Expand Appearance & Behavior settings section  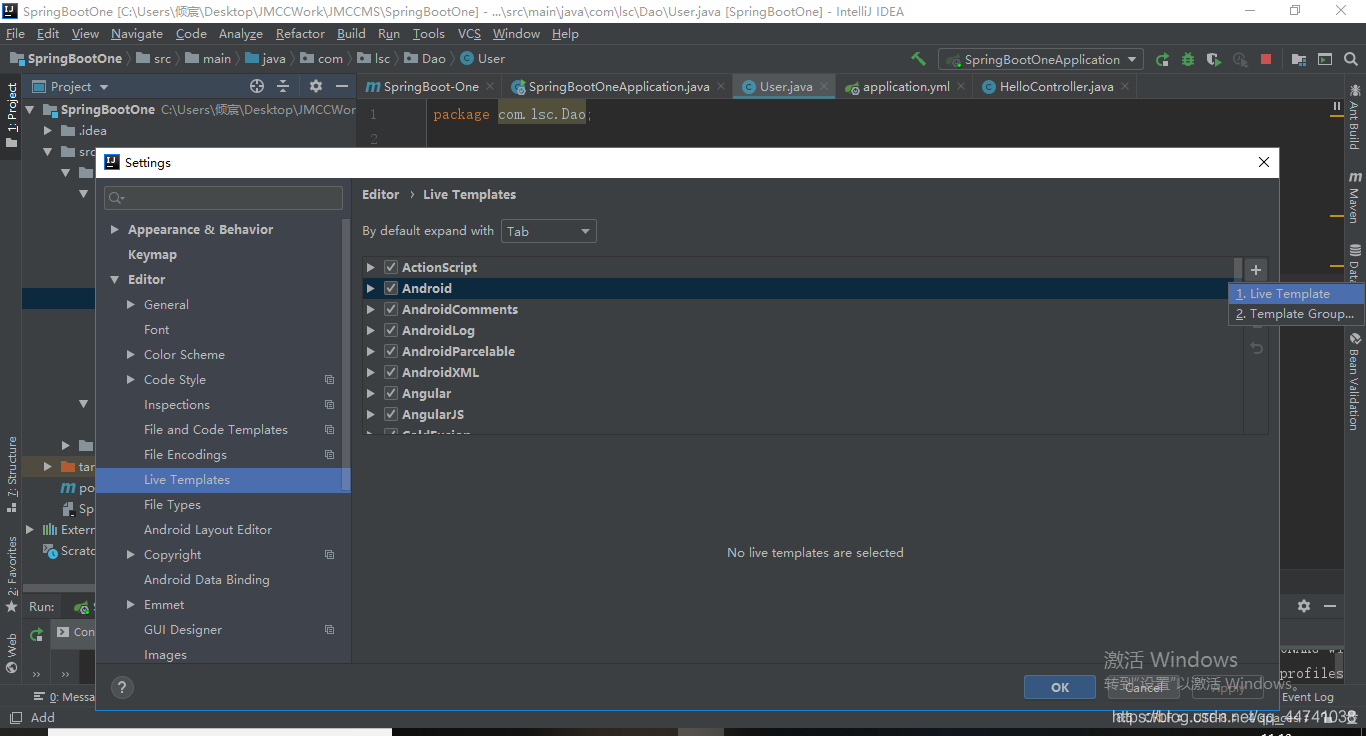[x=116, y=229]
